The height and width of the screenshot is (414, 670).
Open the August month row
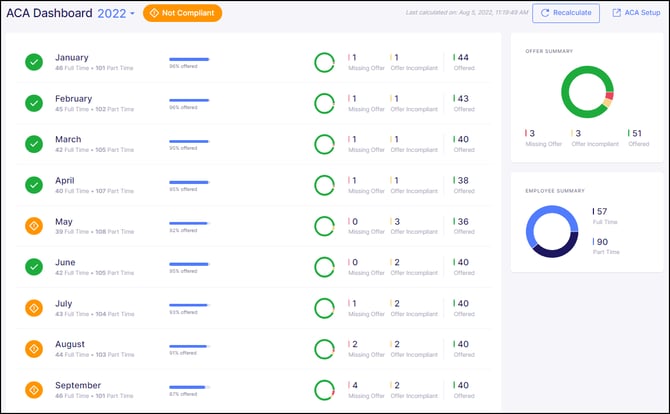tap(253, 349)
